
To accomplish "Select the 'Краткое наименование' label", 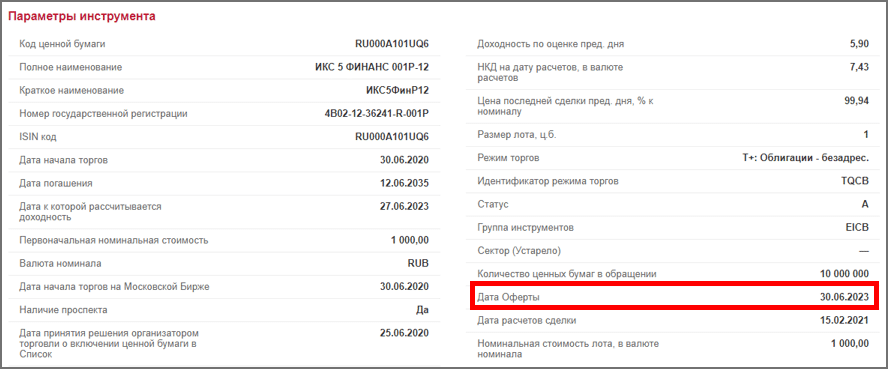I will pyautogui.click(x=71, y=91).
